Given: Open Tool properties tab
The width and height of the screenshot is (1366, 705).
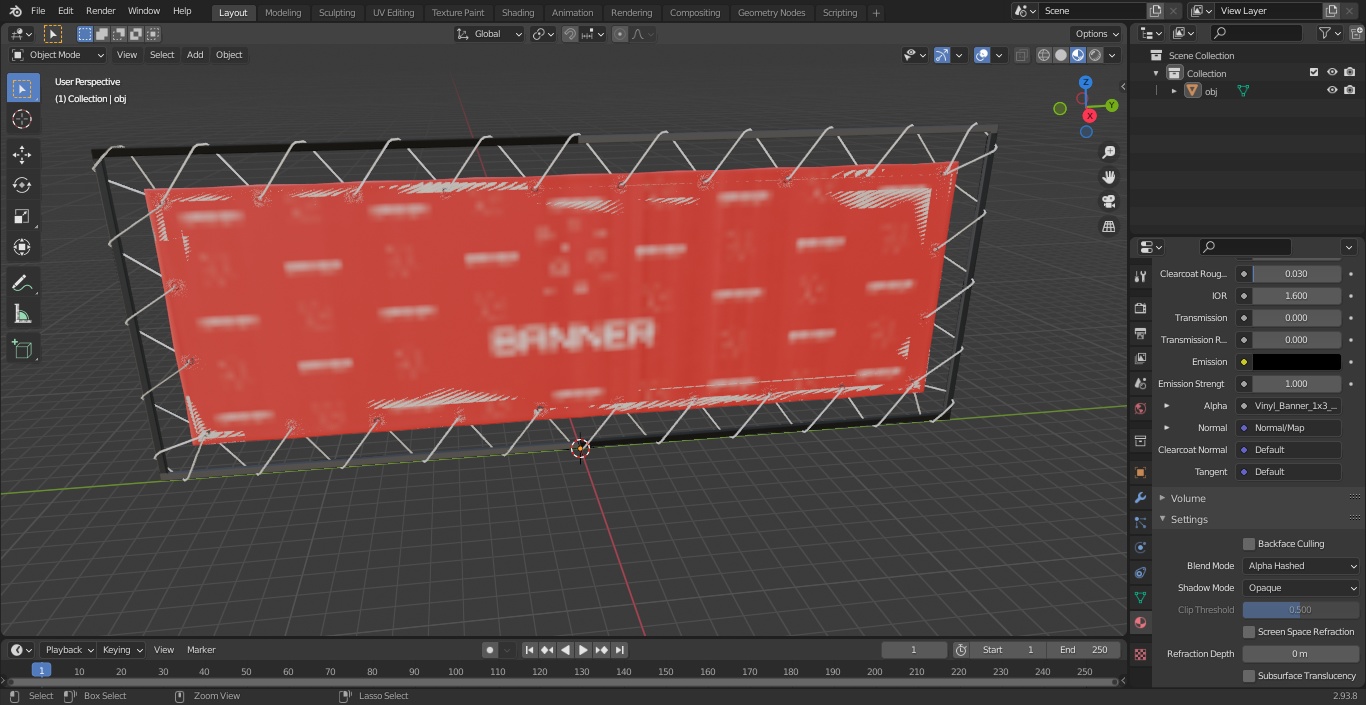Looking at the screenshot, I should coord(1140,276).
